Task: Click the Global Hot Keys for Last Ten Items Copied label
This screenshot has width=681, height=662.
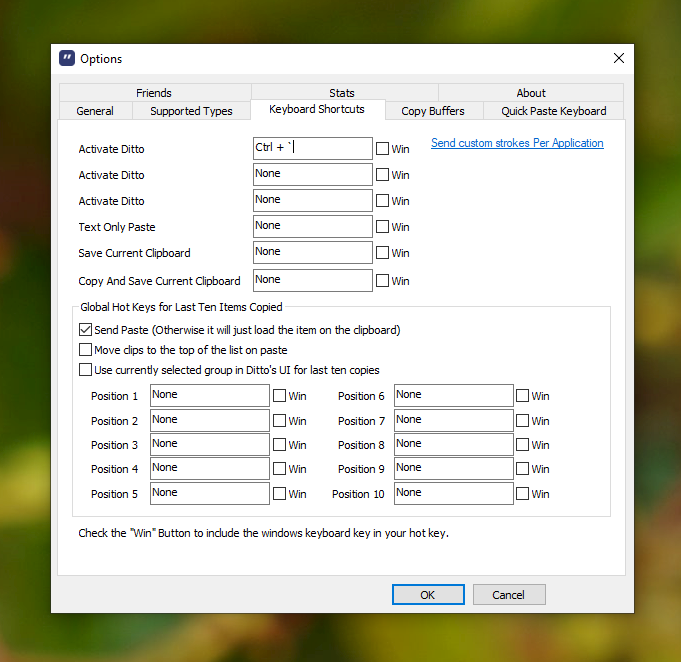Action: [x=181, y=307]
